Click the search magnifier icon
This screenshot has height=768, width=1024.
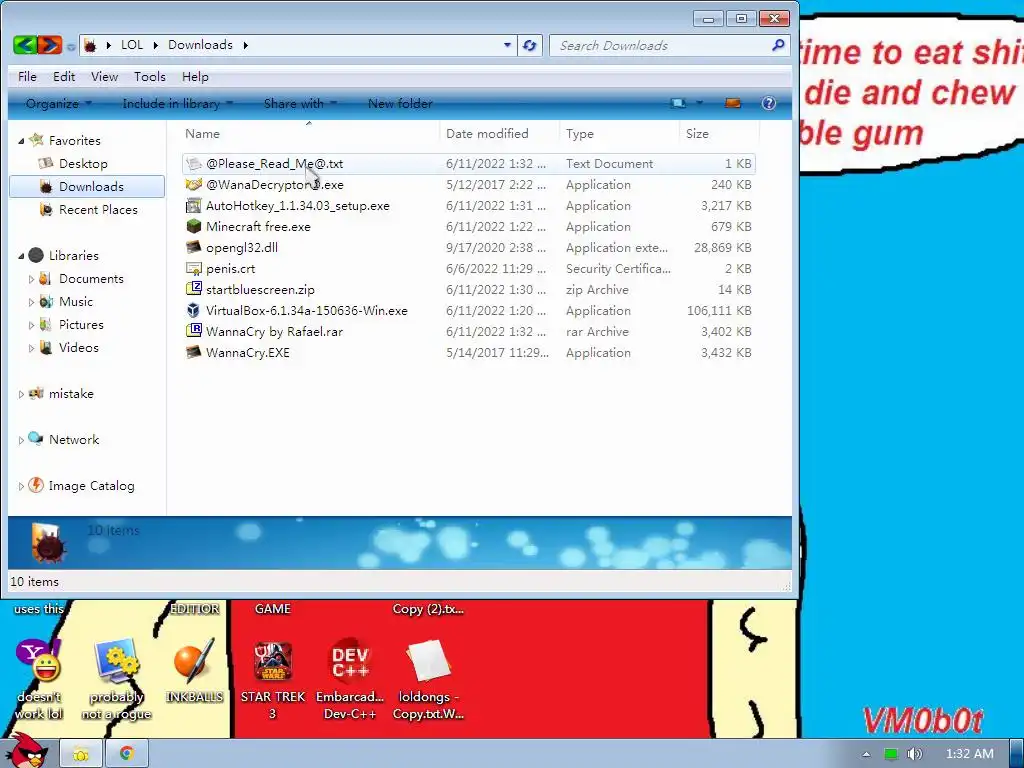pos(778,45)
